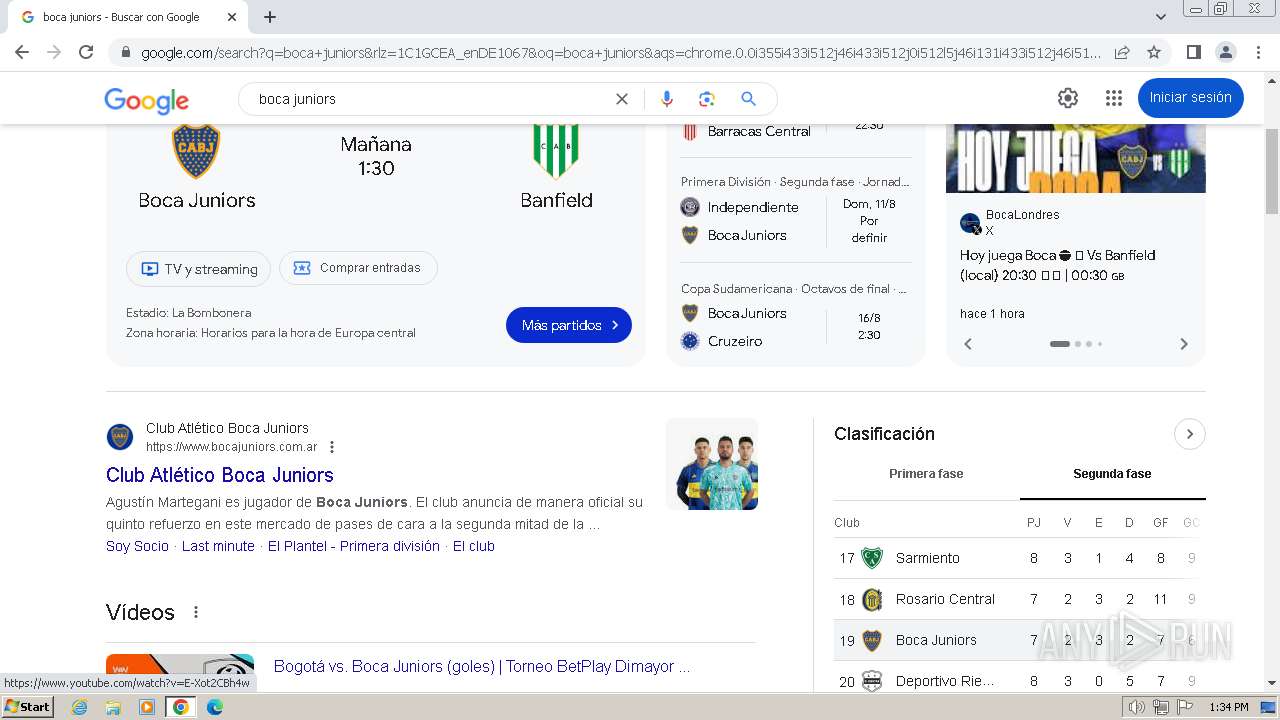Open a new browser tab
1280x720 pixels.
pyautogui.click(x=270, y=17)
